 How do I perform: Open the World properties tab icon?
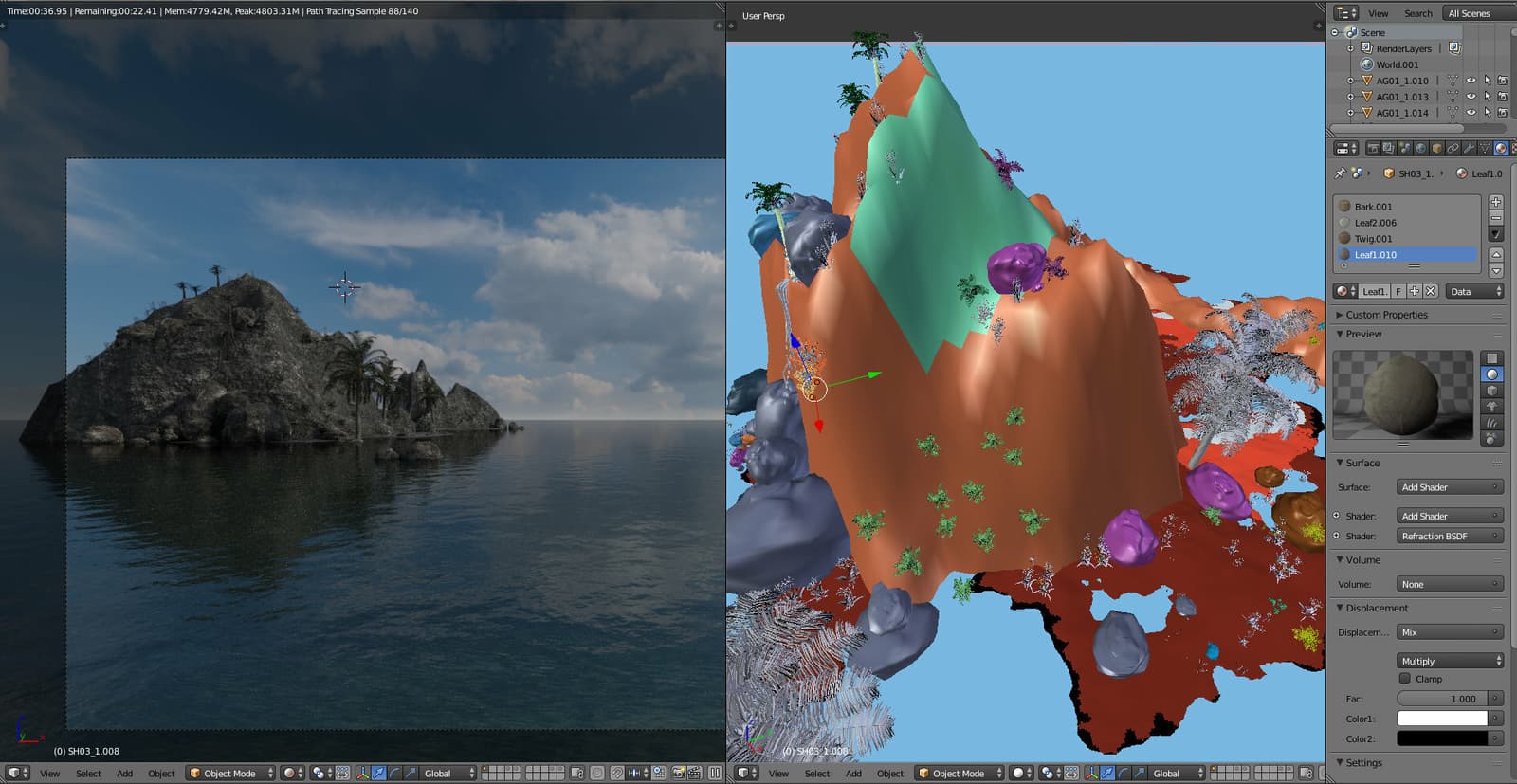[x=1420, y=148]
